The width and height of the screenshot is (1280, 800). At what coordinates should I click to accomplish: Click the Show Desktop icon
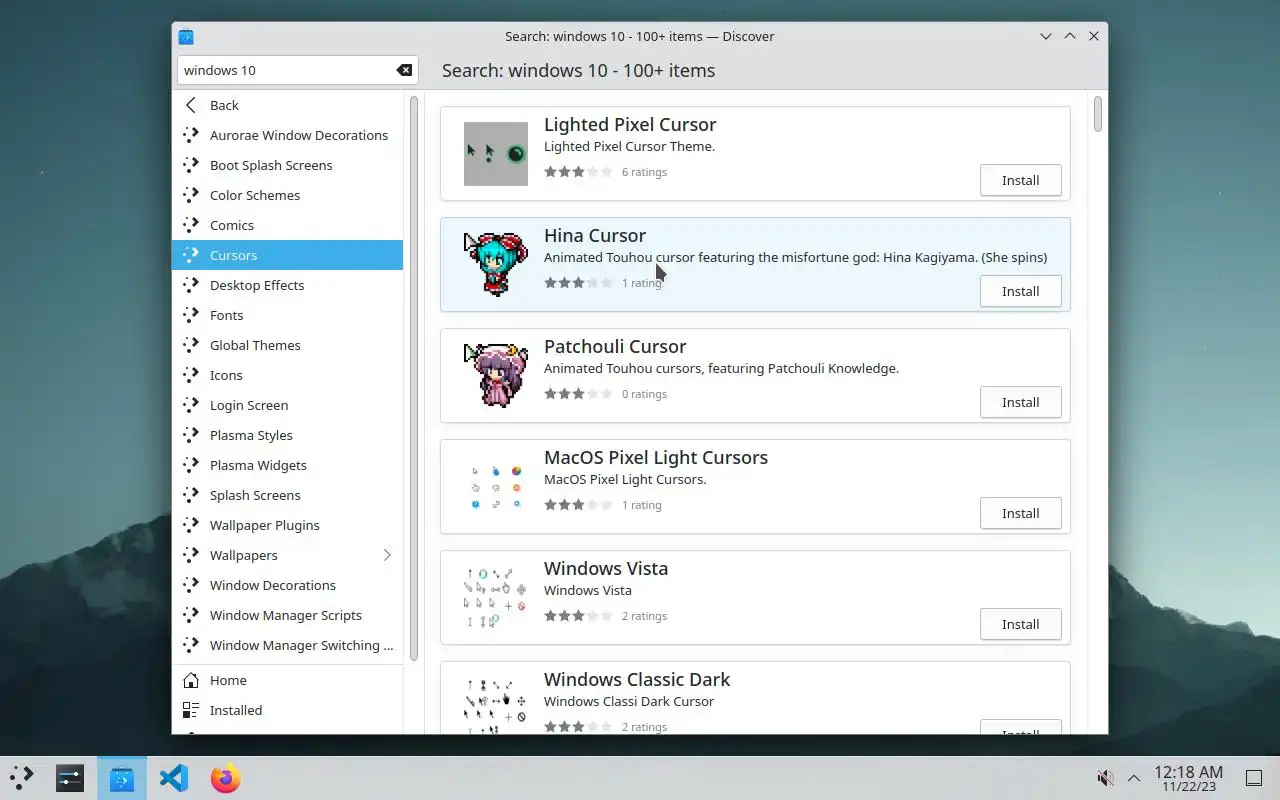1254,778
